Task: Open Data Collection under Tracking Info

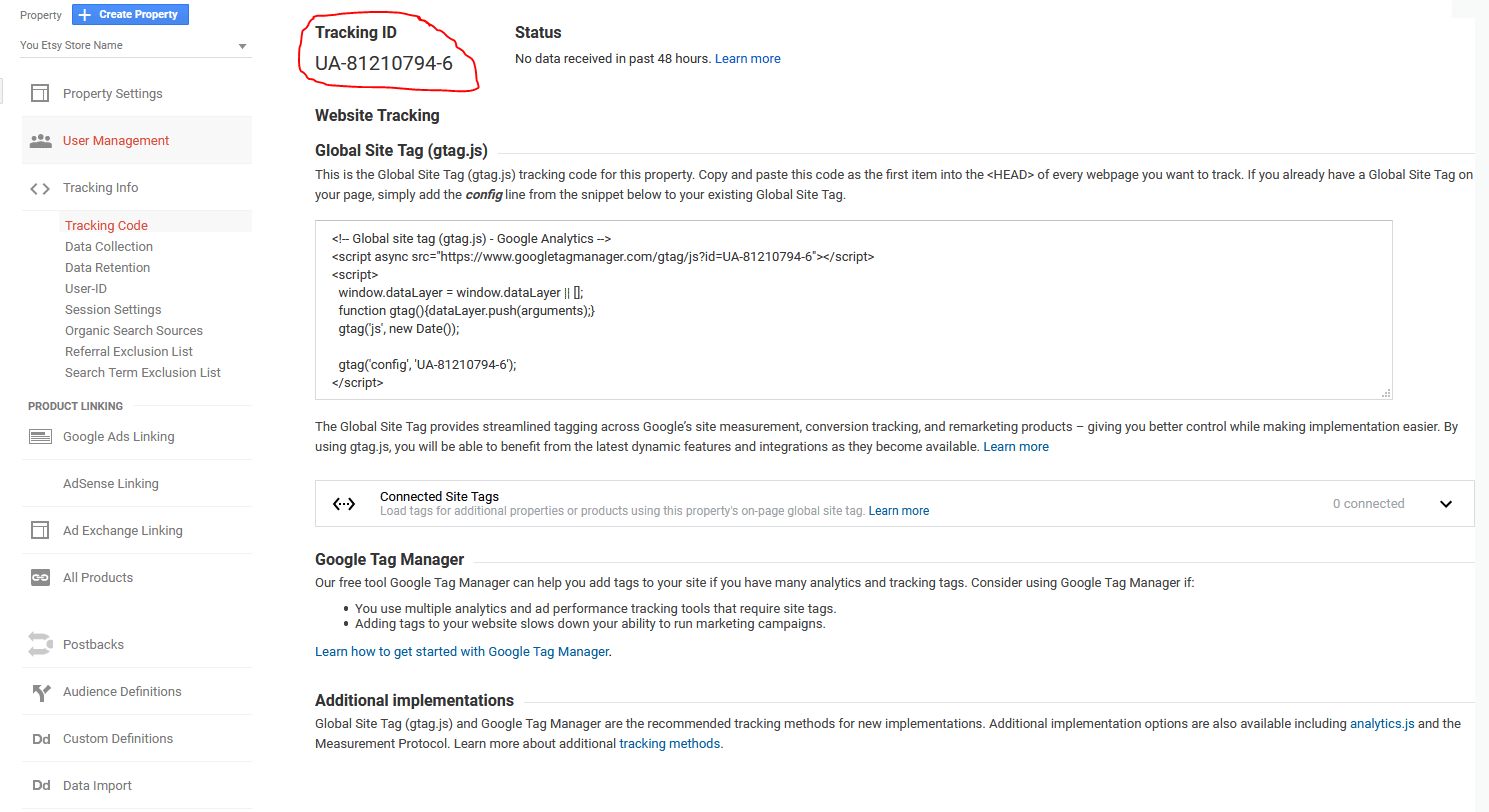Action: pos(109,247)
